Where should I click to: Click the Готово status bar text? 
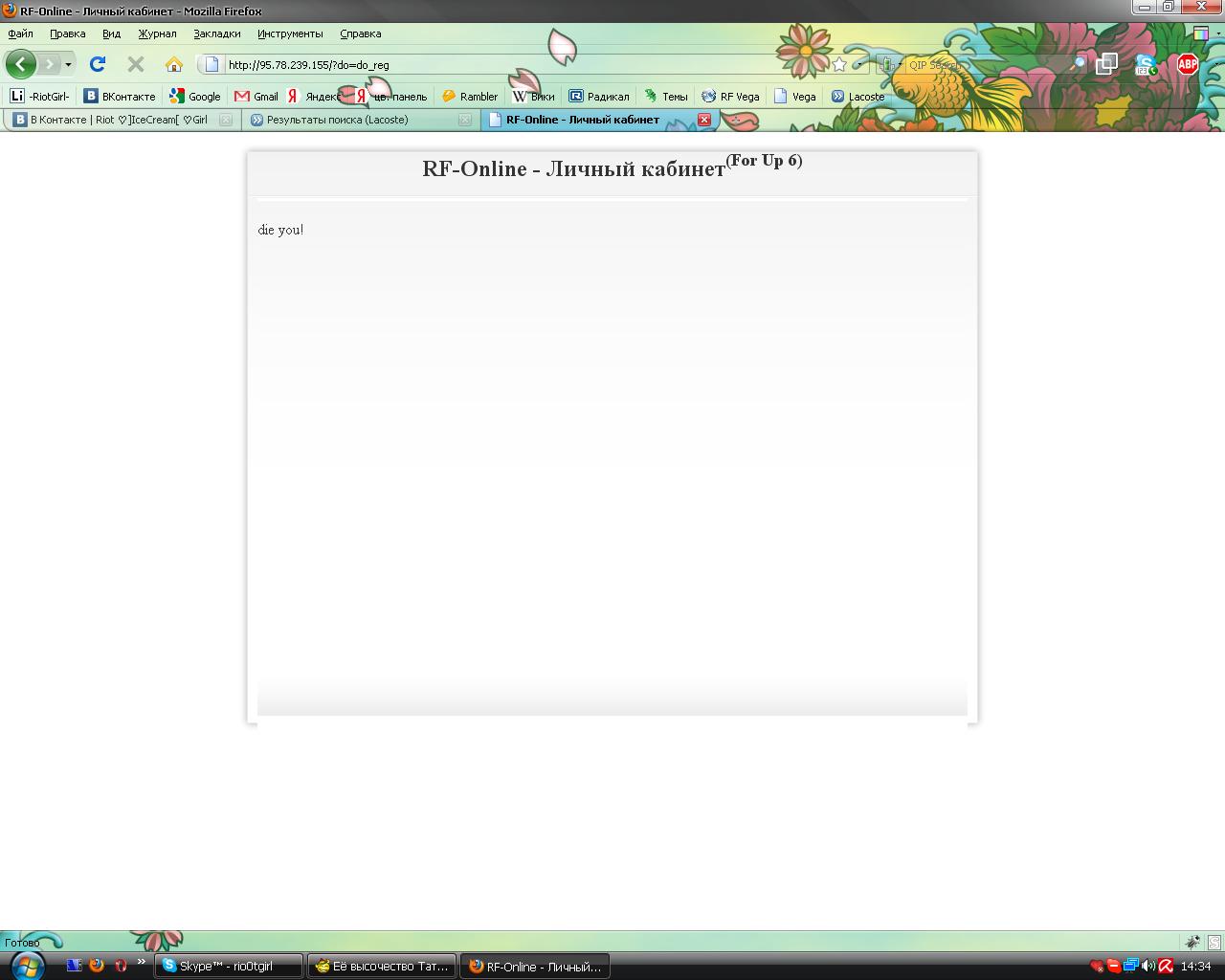coord(23,943)
